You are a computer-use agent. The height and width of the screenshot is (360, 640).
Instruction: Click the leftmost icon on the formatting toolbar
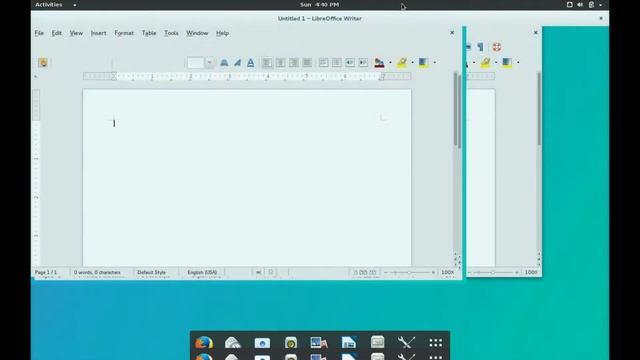43,62
